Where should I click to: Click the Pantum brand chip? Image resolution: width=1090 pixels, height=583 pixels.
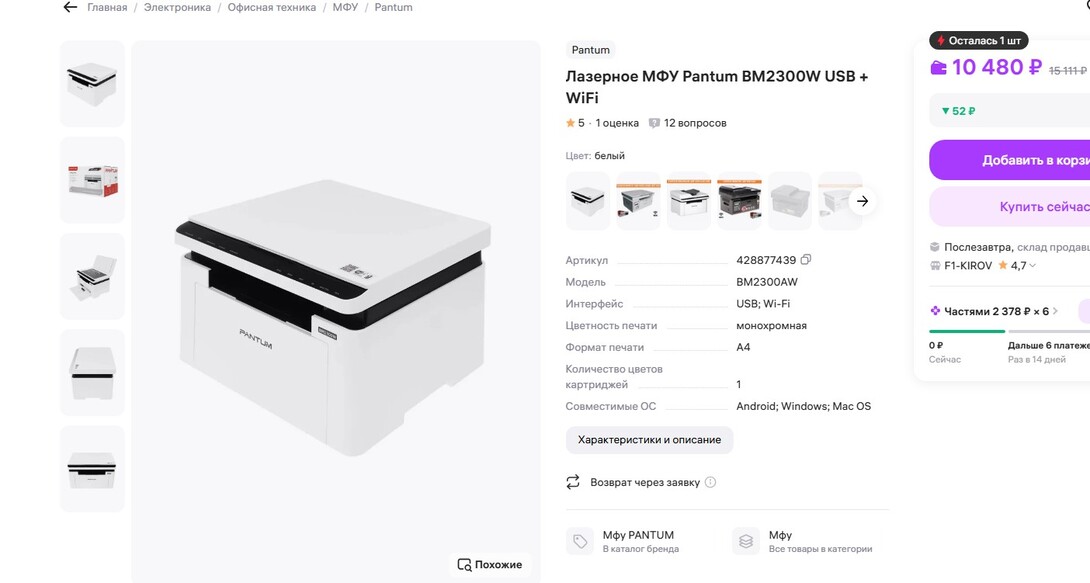pyautogui.click(x=590, y=50)
